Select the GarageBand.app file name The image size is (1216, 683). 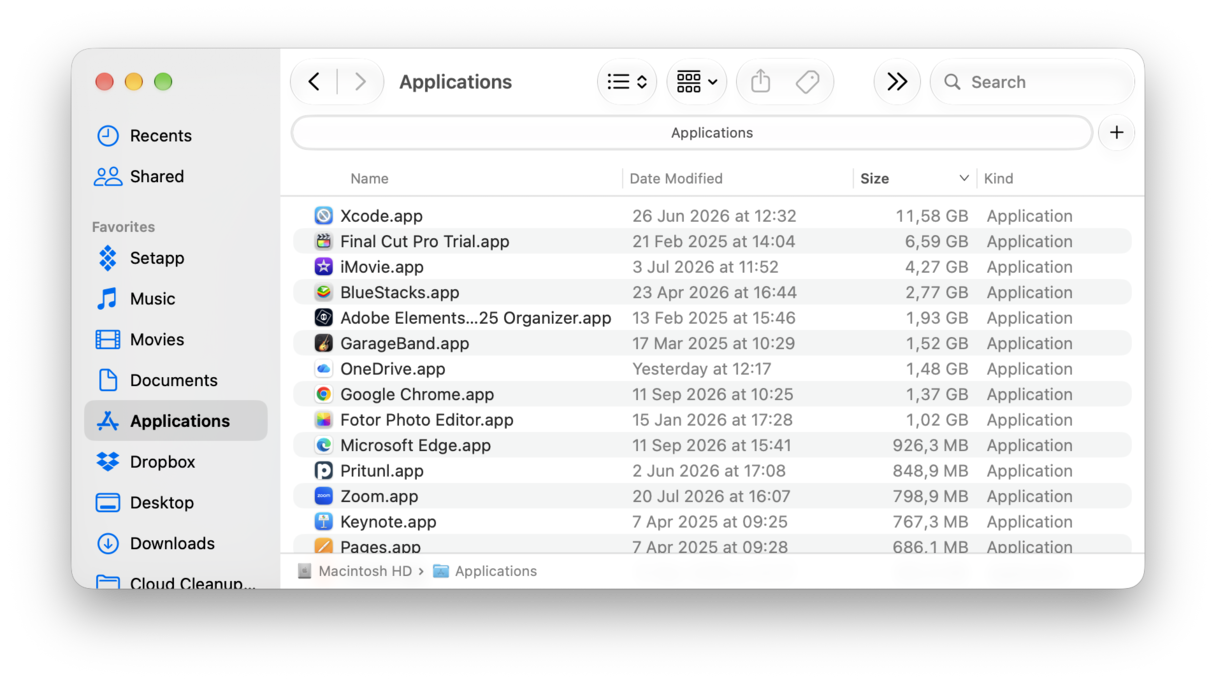tap(405, 343)
